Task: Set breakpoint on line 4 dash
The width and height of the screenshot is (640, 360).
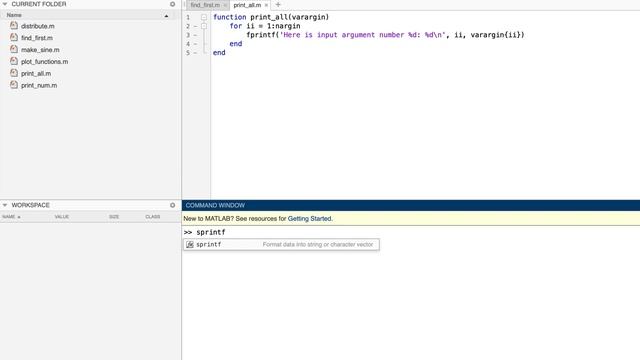Action: pyautogui.click(x=195, y=44)
